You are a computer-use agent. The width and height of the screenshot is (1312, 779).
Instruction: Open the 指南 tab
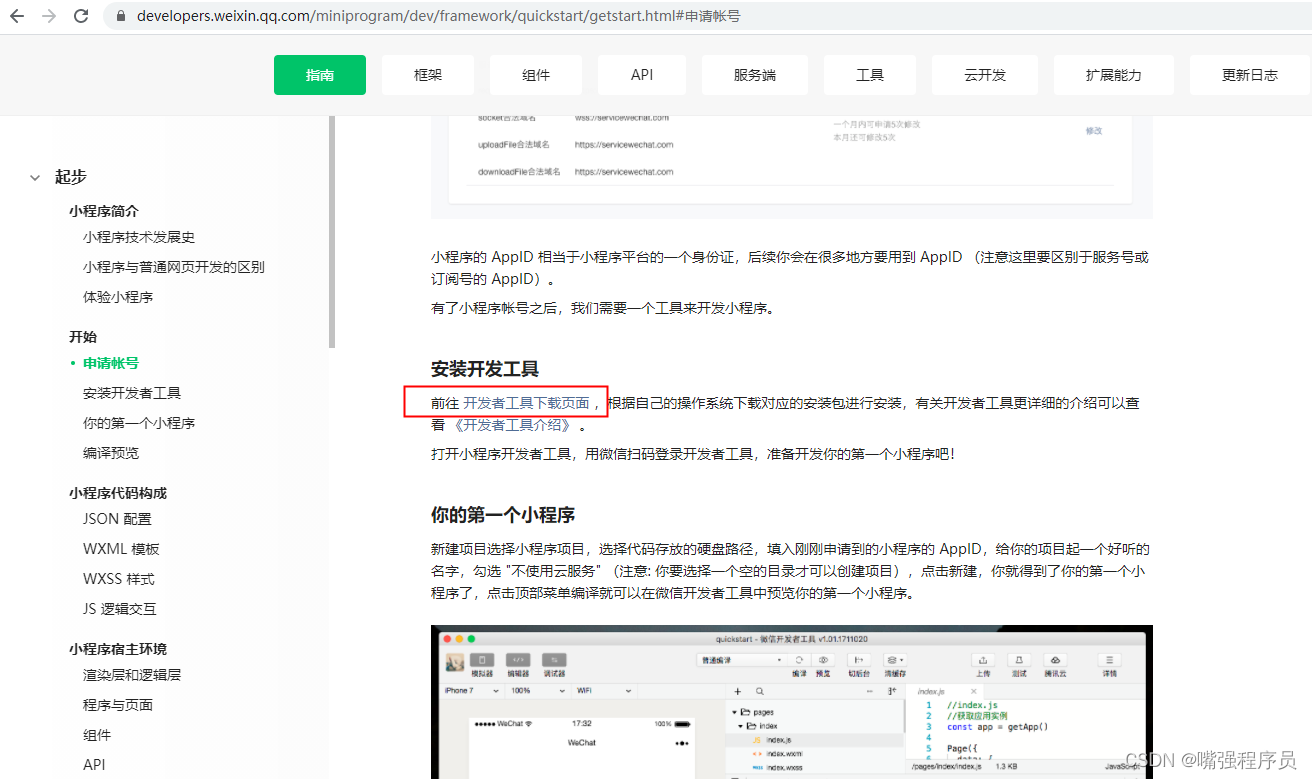pyautogui.click(x=320, y=75)
